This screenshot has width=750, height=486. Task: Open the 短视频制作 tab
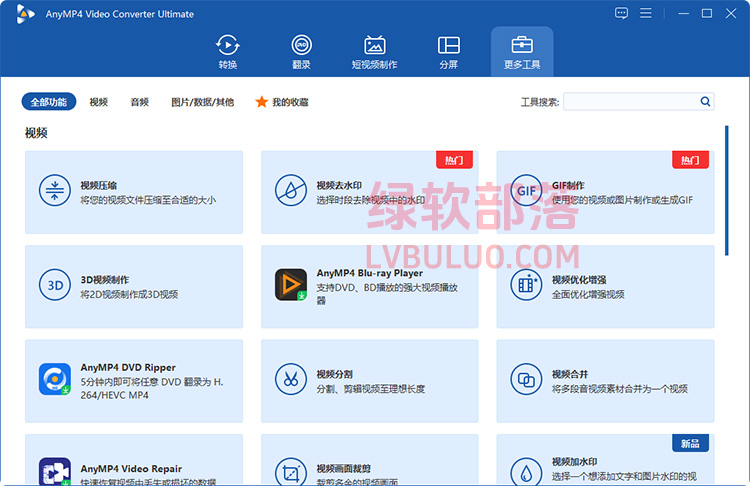pos(375,52)
